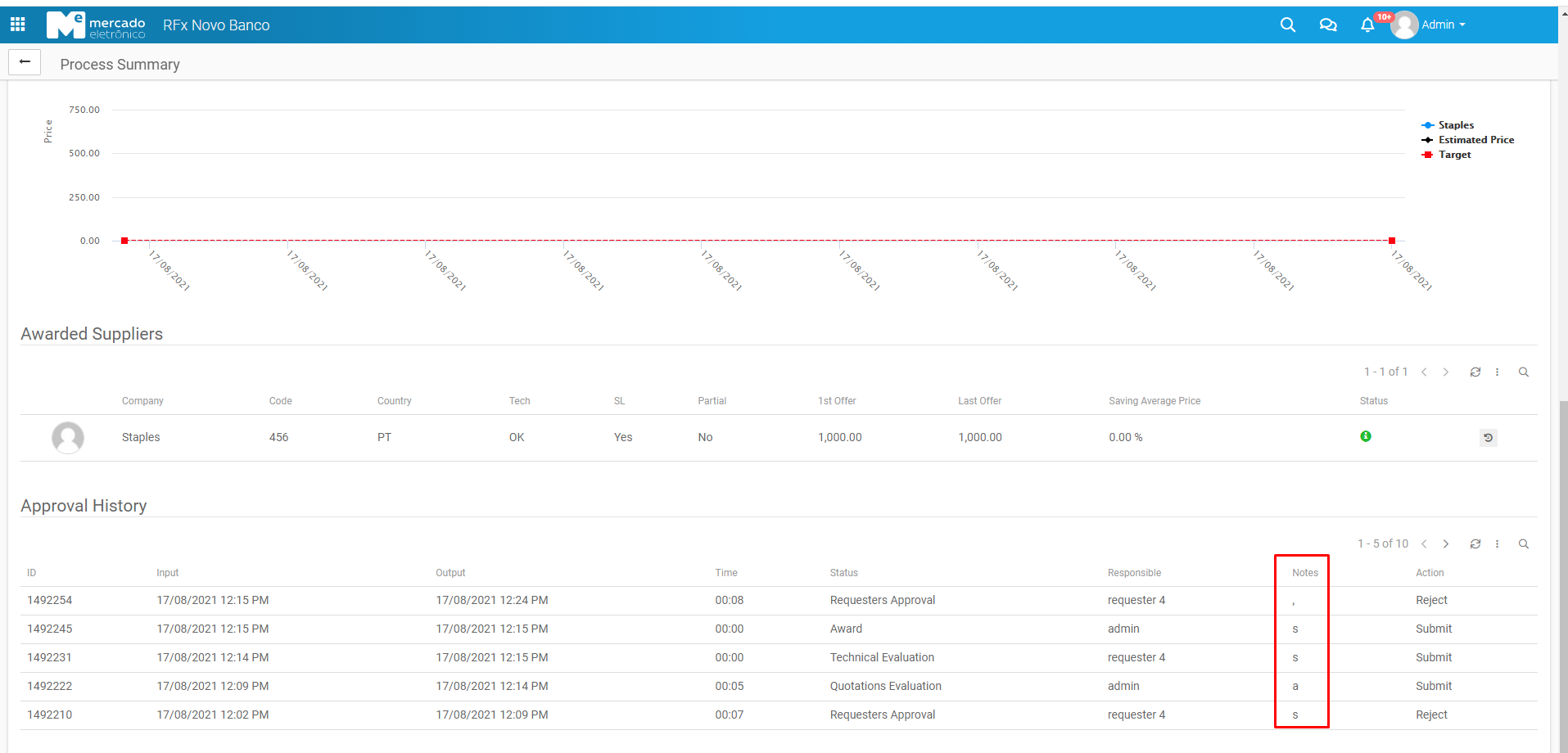Go to next page of Approval History

pos(1445,543)
